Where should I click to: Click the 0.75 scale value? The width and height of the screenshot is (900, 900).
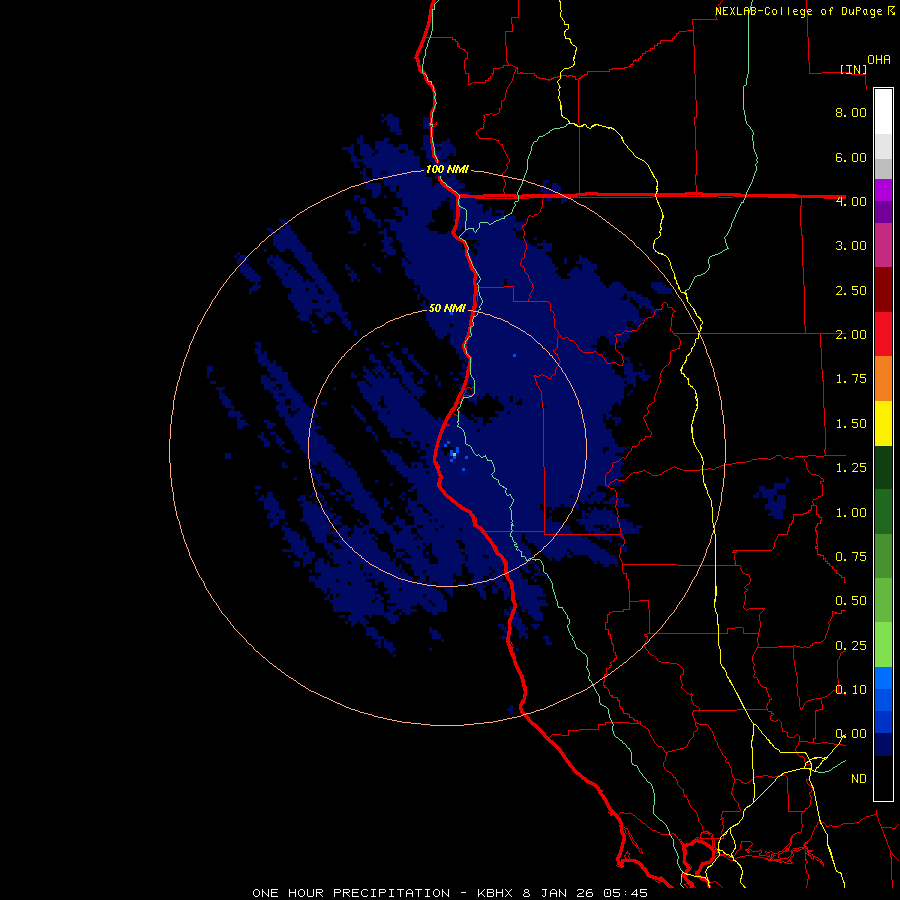click(x=851, y=557)
